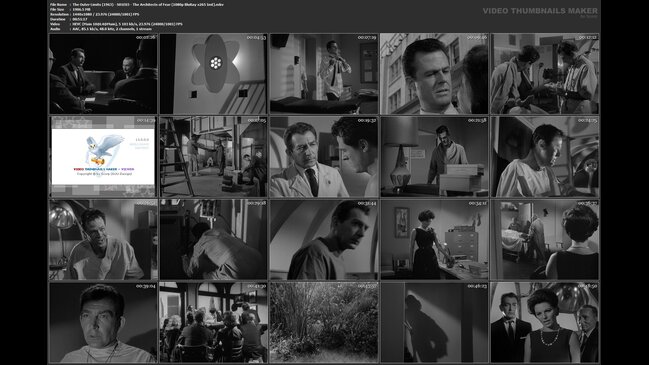This screenshot has width=649, height=365.
Task: Select thumbnail of woman wearing pearl necklace
Action: (x=545, y=322)
